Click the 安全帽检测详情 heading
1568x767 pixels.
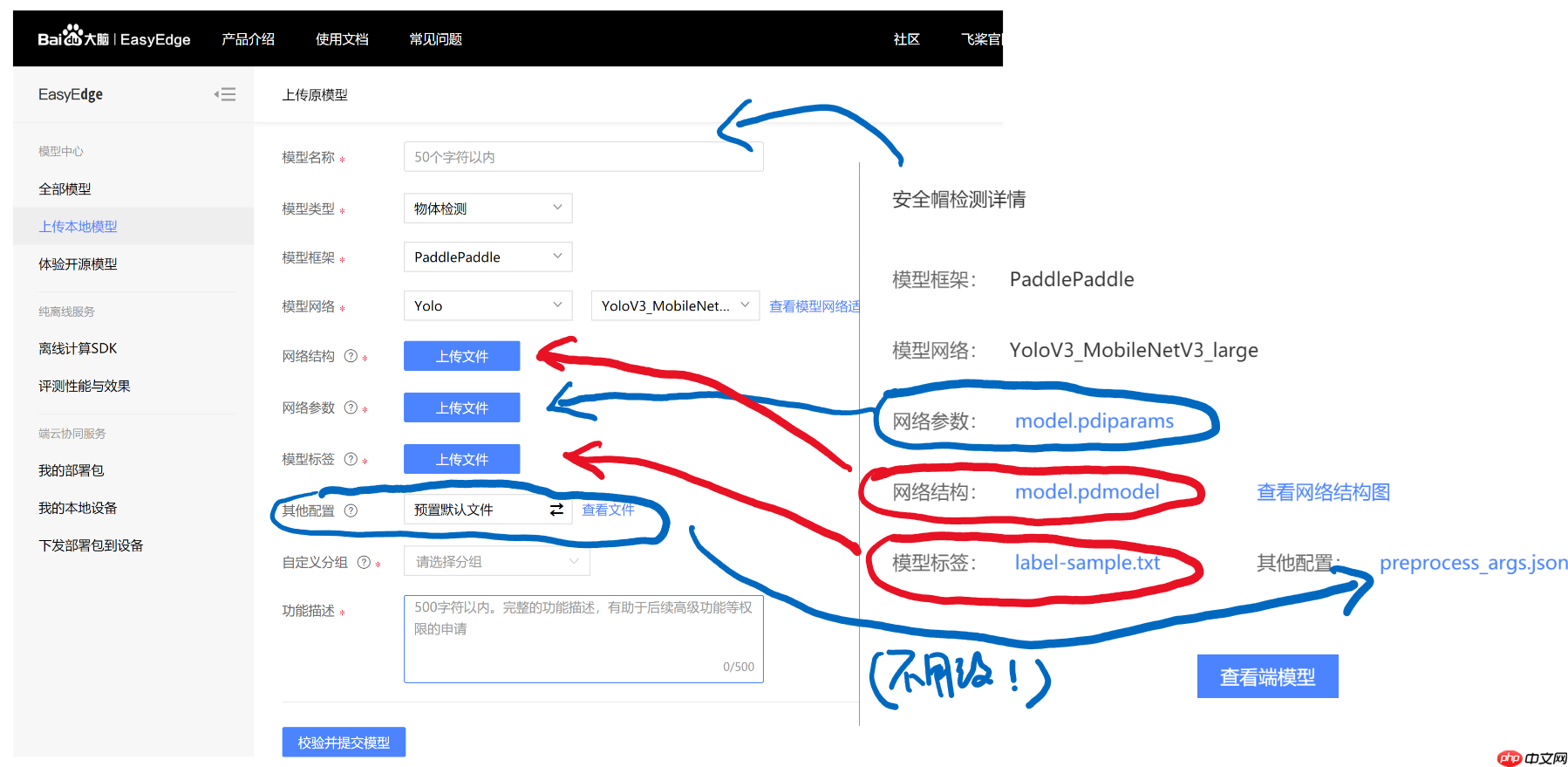(x=958, y=199)
